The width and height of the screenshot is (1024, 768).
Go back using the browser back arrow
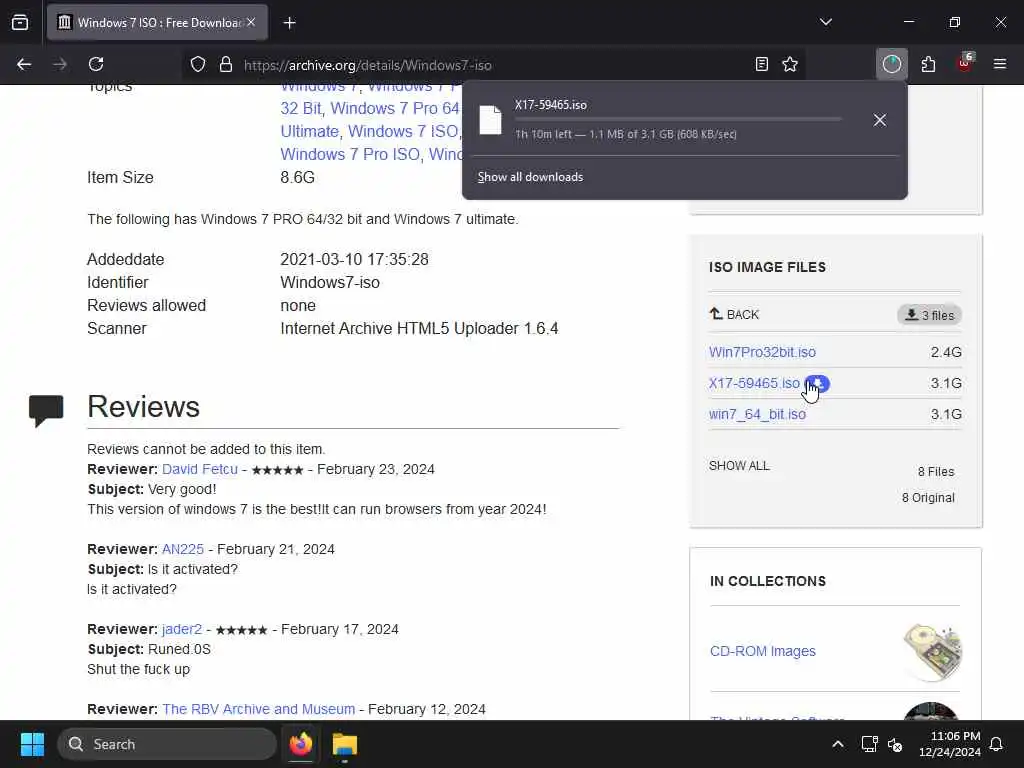coord(24,64)
